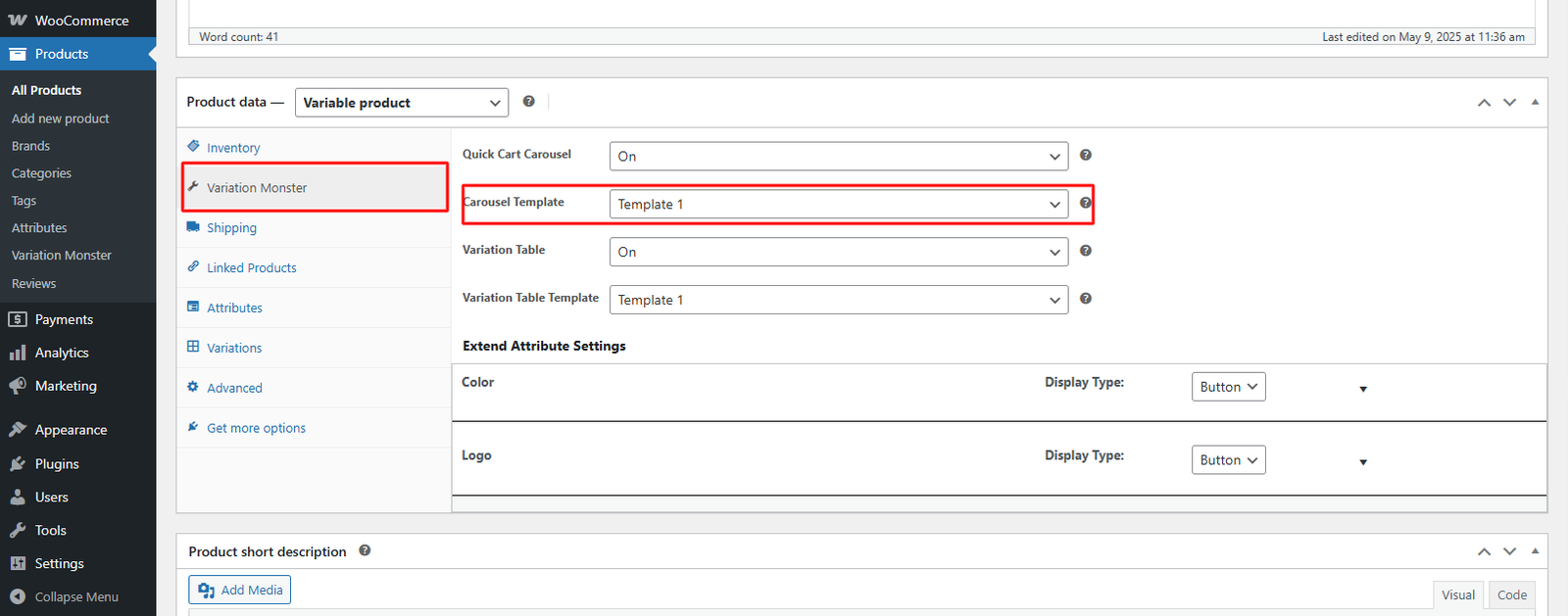Screen dimensions: 1568x616
Task: Open the Carousel Template dropdown
Action: [x=838, y=204]
